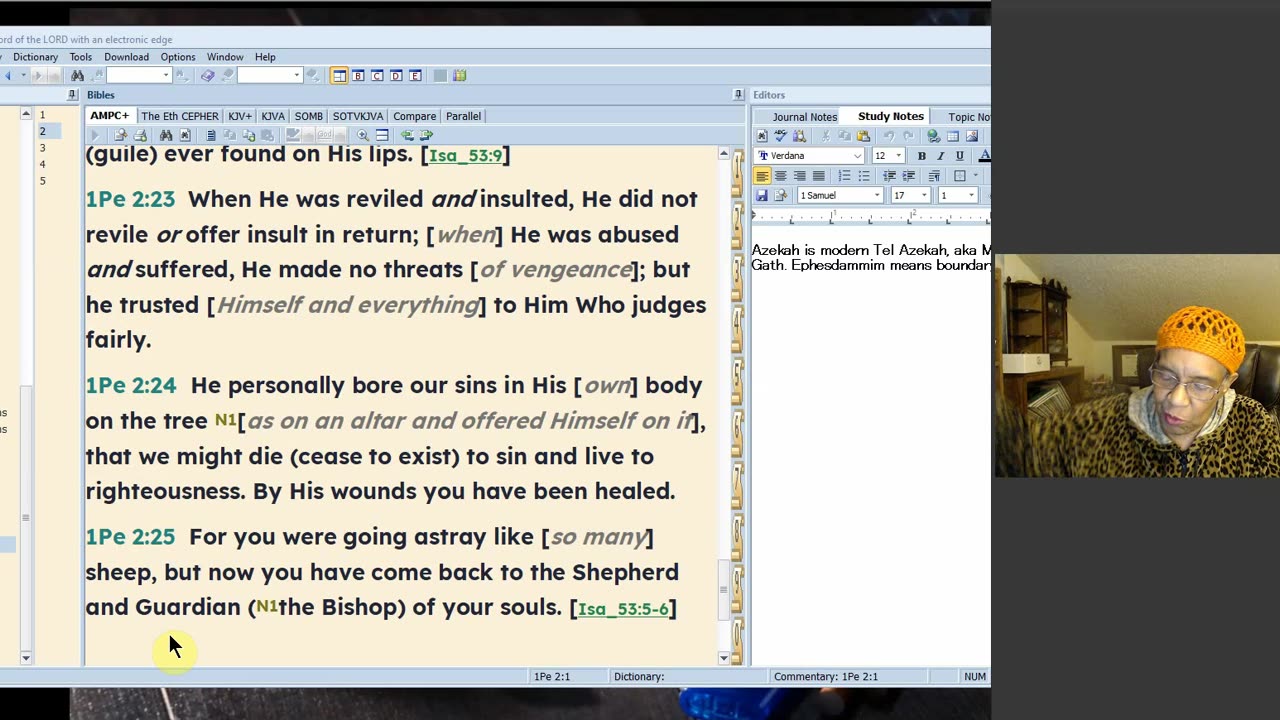
Task: Click the copy verses page icon in Bibles toolbar
Action: pyautogui.click(x=211, y=135)
